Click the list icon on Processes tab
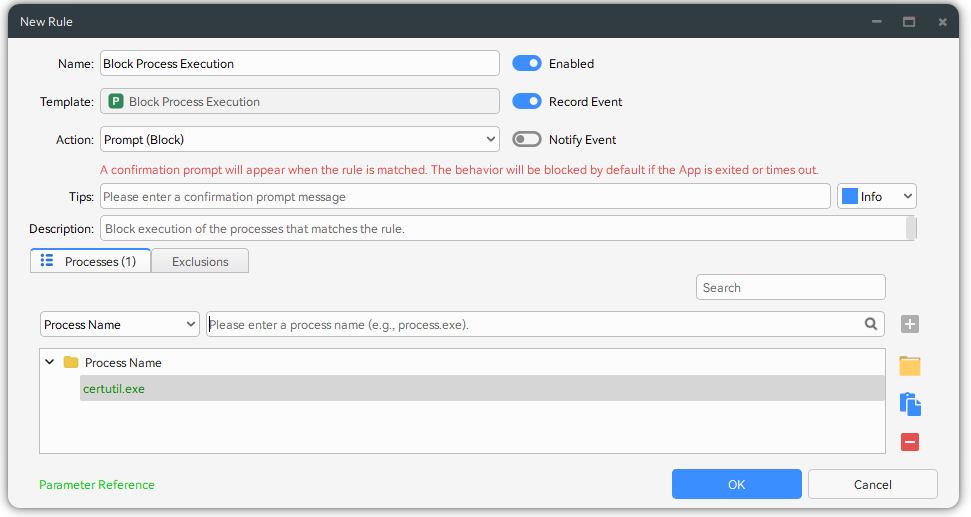Image resolution: width=971 pixels, height=517 pixels. click(x=46, y=261)
